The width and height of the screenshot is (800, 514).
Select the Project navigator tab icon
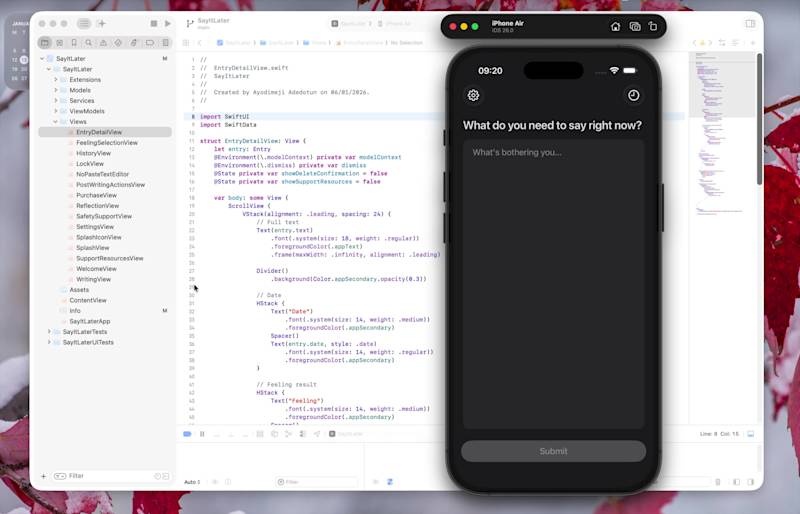tap(45, 43)
